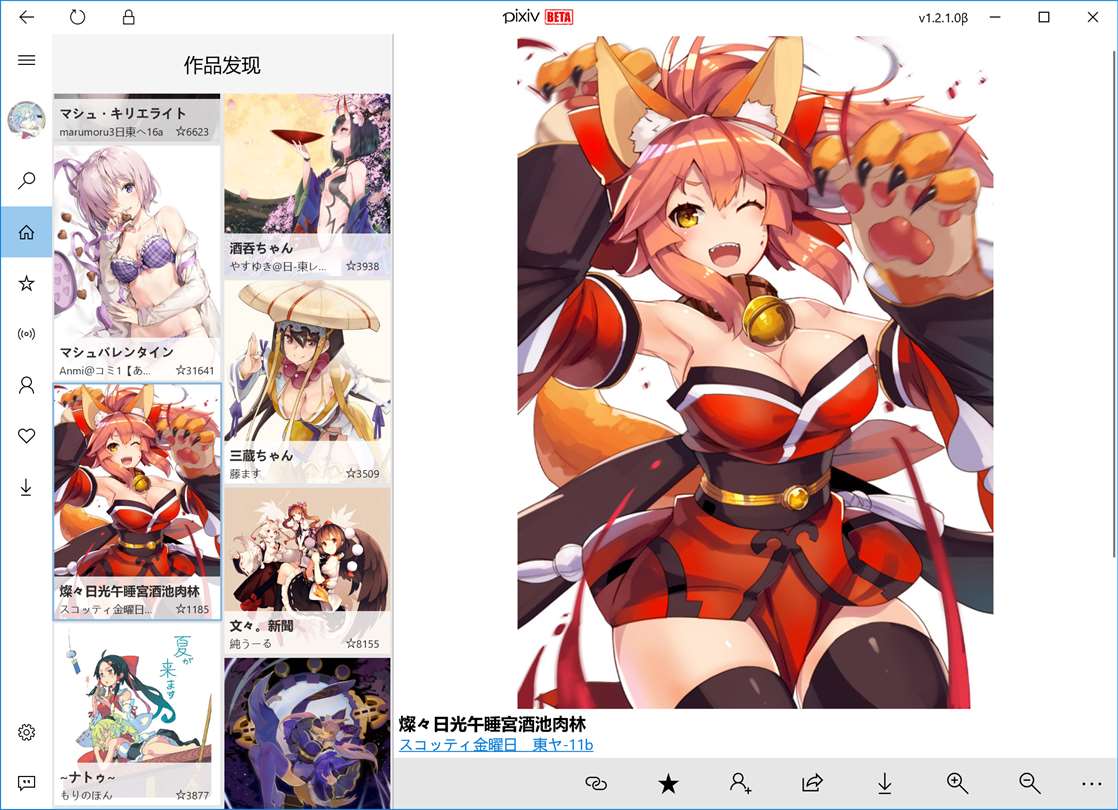Open favorites via the heart sidebar icon

(x=26, y=436)
